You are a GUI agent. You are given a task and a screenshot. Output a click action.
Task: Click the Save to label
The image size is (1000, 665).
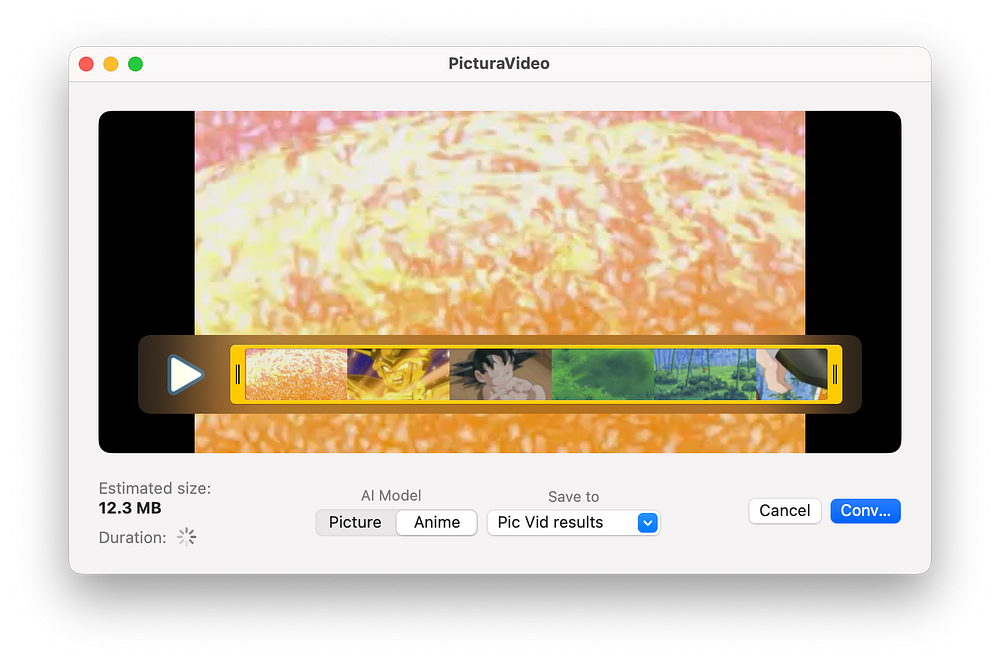pos(573,497)
